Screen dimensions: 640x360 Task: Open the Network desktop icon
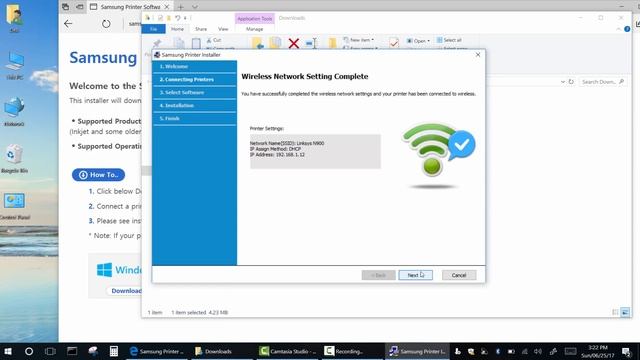(x=14, y=112)
